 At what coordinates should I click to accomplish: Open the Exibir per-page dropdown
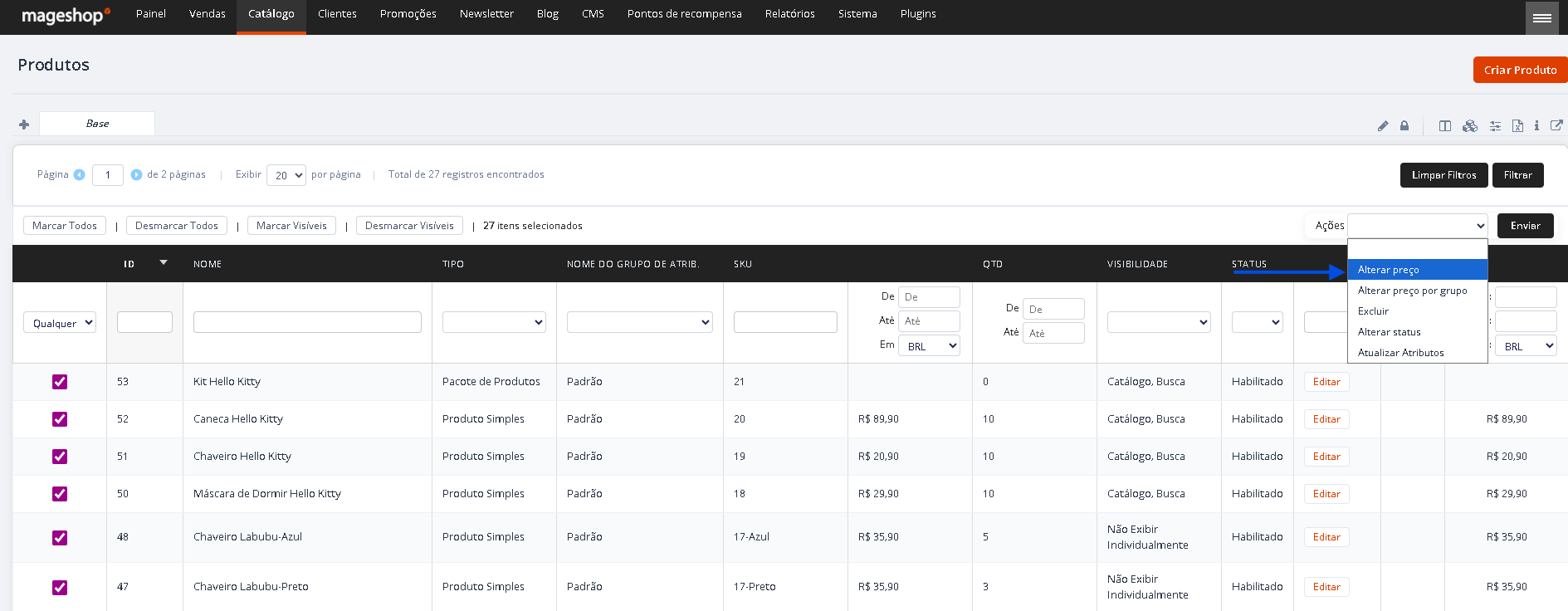pyautogui.click(x=286, y=175)
